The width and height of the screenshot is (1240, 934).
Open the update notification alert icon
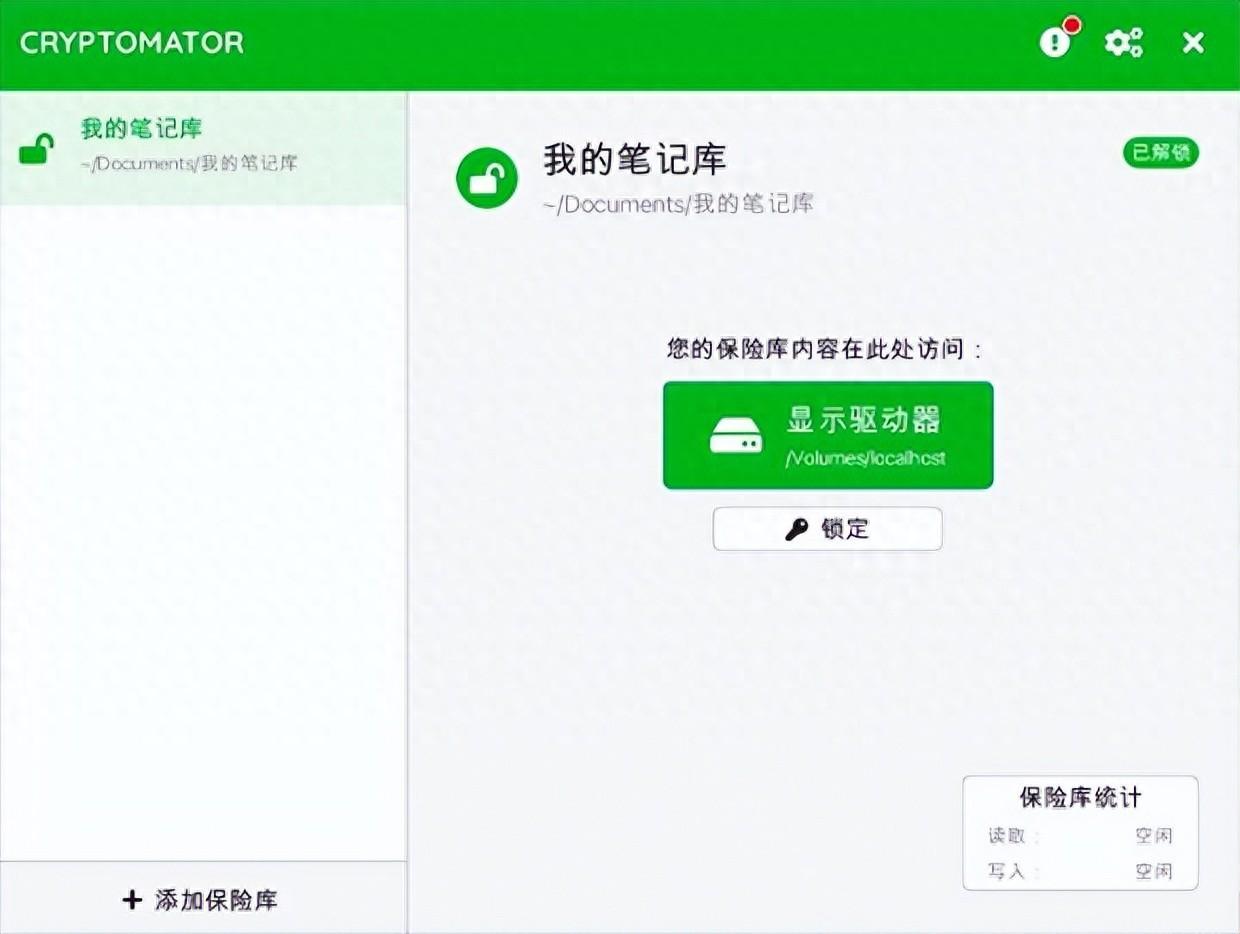[1058, 40]
